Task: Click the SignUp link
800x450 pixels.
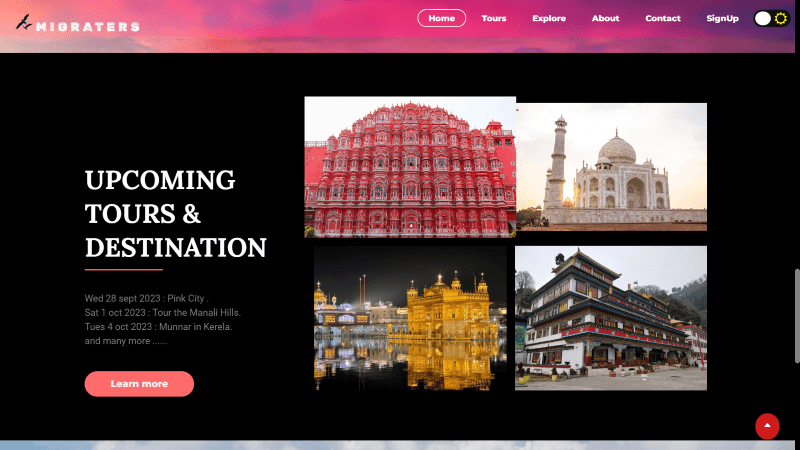Action: coord(722,18)
